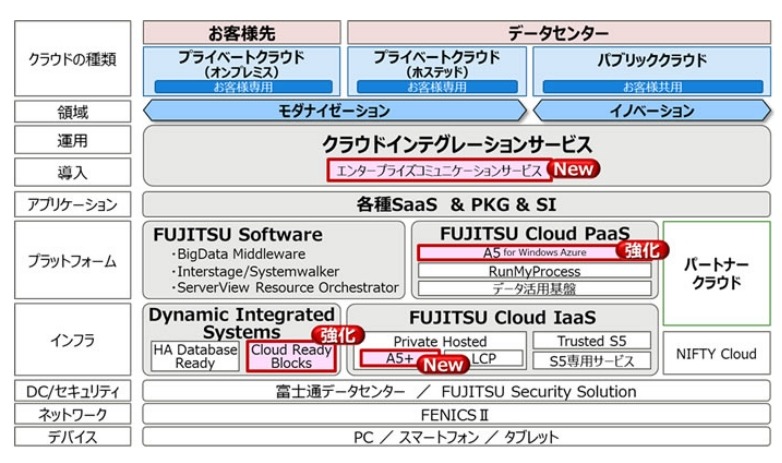Click the LCP box
Viewport: 782px width, 463px height.
(484, 358)
